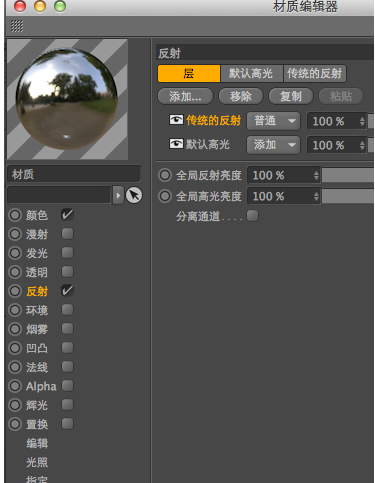Click the yellow minimize window button

(x=40, y=6)
